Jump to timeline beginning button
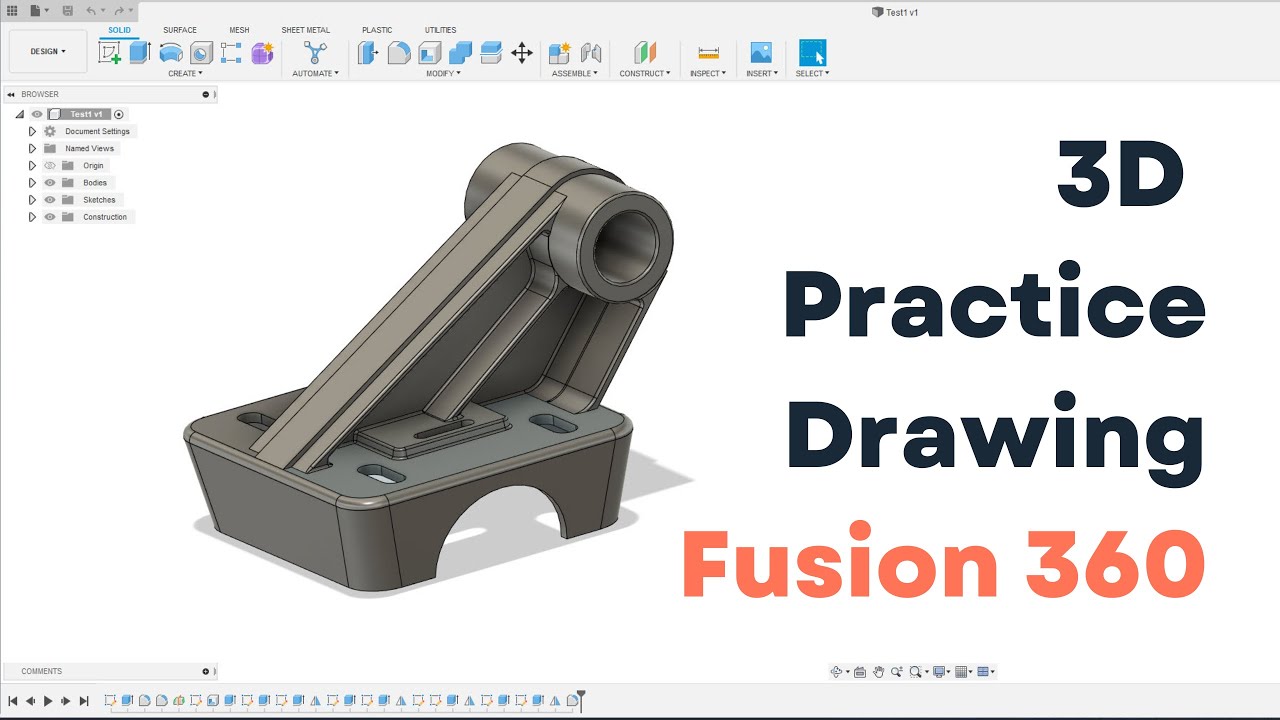This screenshot has height=720, width=1280. point(13,701)
